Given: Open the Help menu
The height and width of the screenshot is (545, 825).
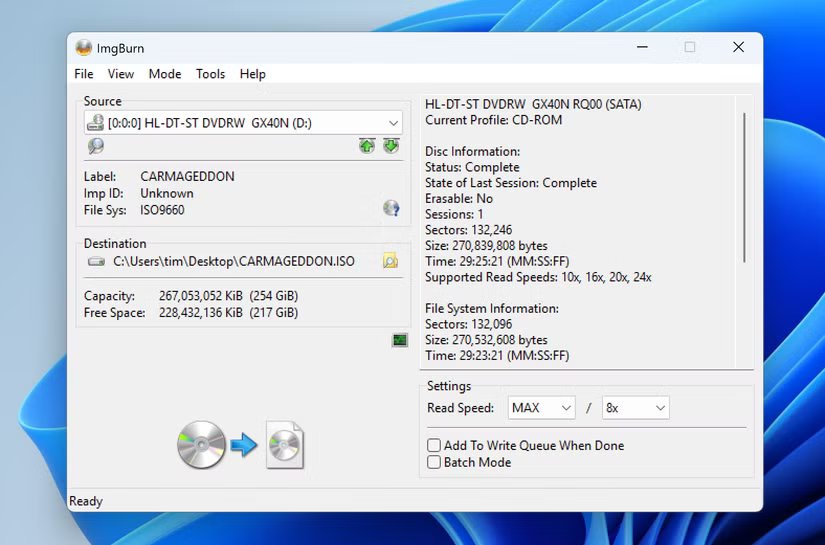Looking at the screenshot, I should click(x=253, y=74).
